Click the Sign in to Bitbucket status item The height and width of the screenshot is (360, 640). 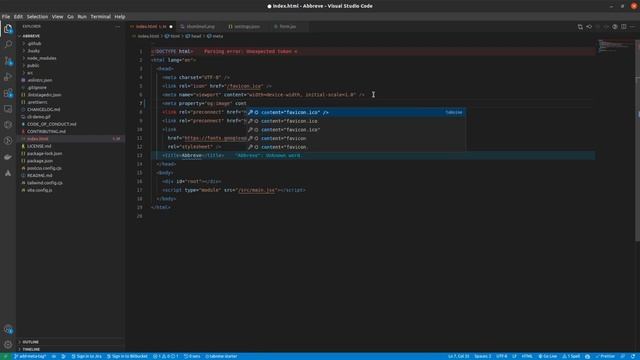click(127, 356)
